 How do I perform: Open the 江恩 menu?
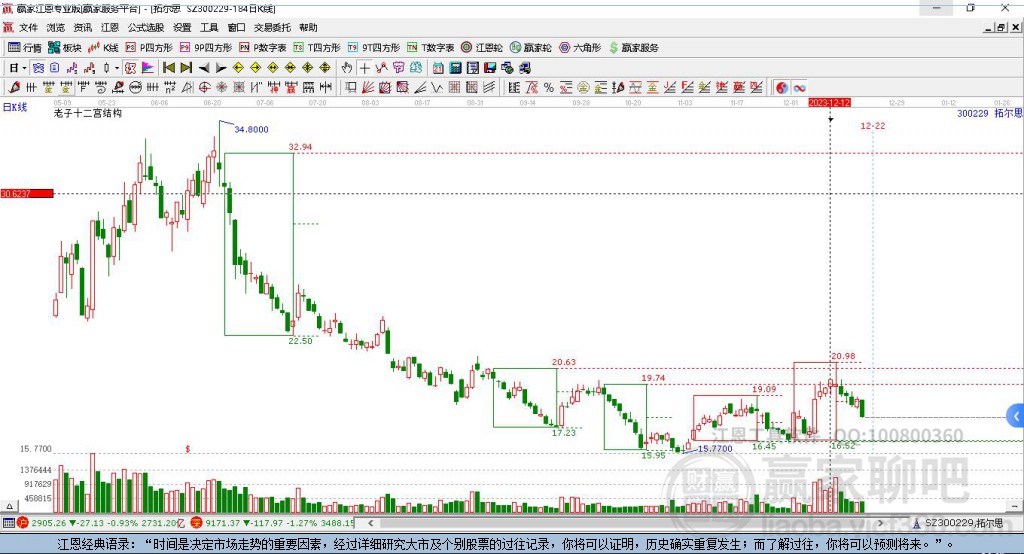coord(110,27)
